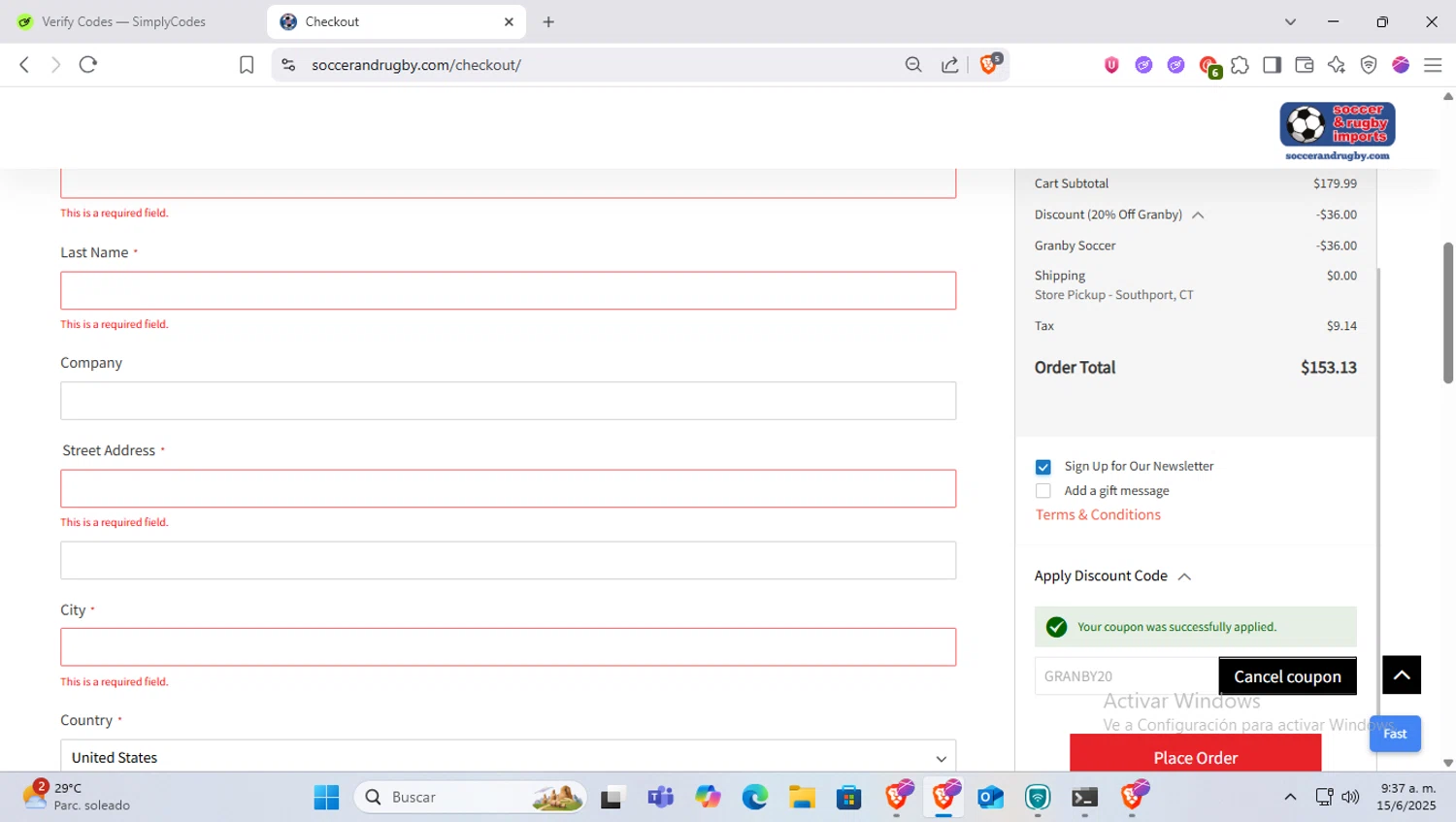Open Task View on the taskbar
This screenshot has height=822, width=1456.
612,798
